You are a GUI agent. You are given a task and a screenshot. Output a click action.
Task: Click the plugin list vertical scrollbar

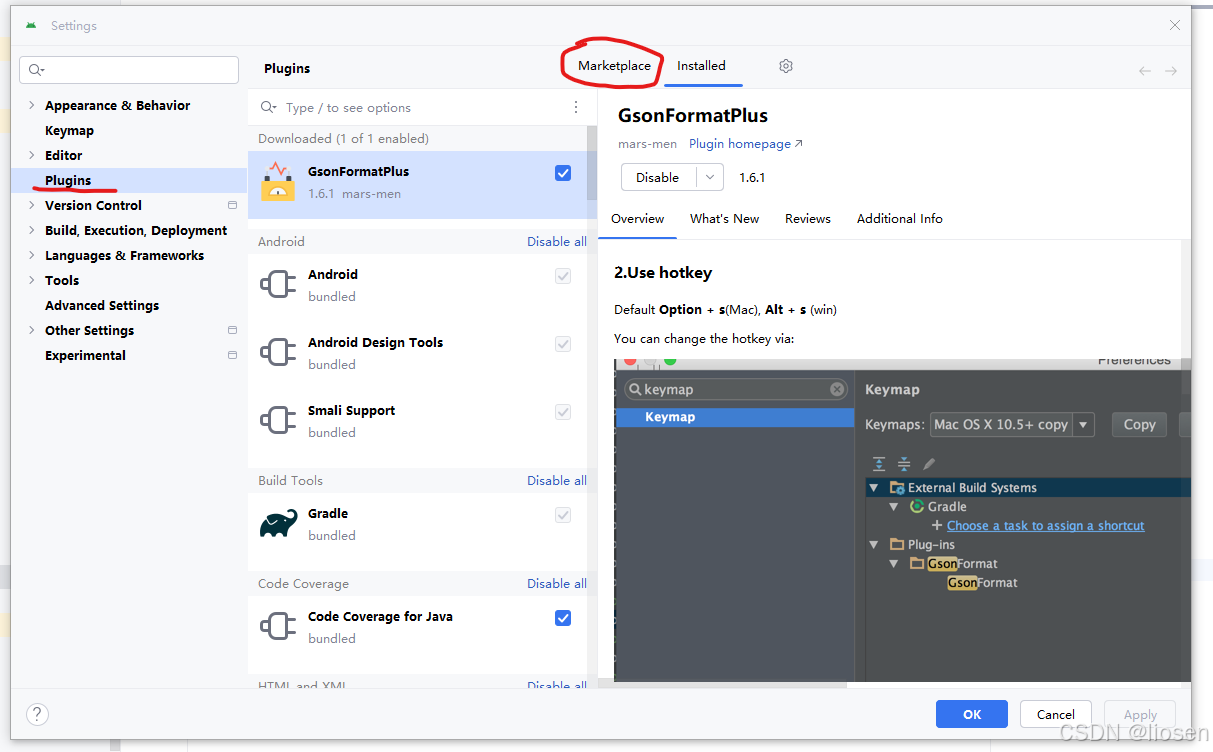pos(592,165)
